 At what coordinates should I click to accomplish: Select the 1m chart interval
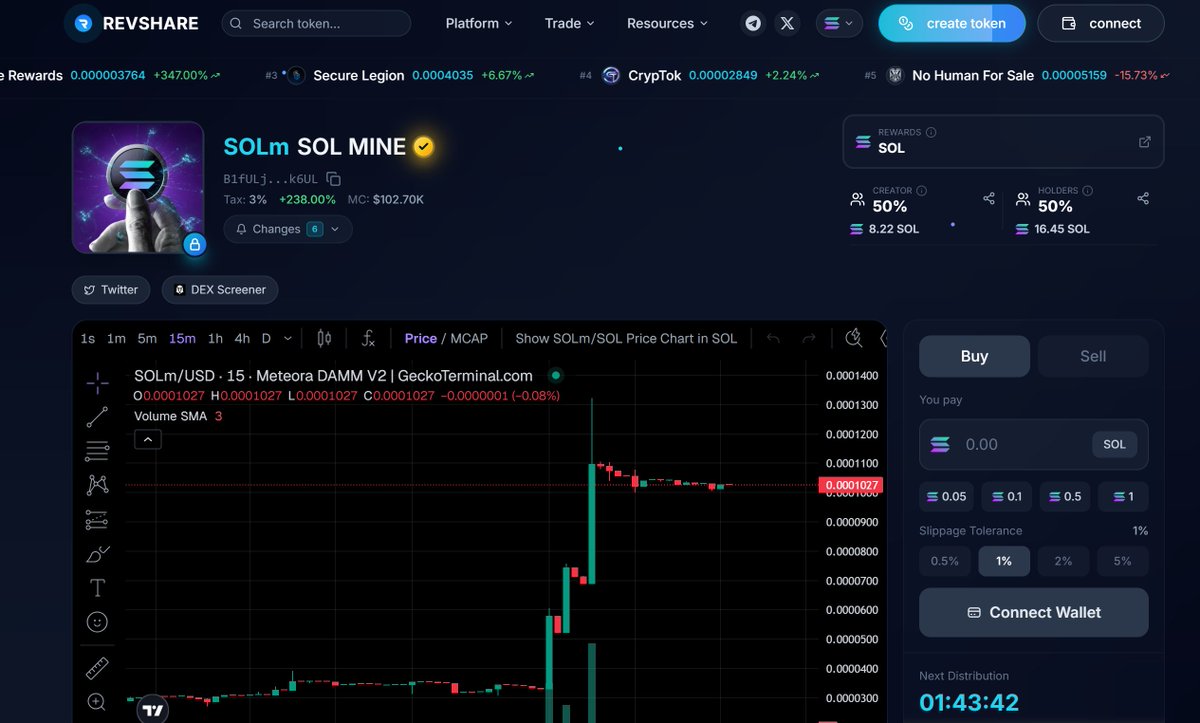[116, 338]
